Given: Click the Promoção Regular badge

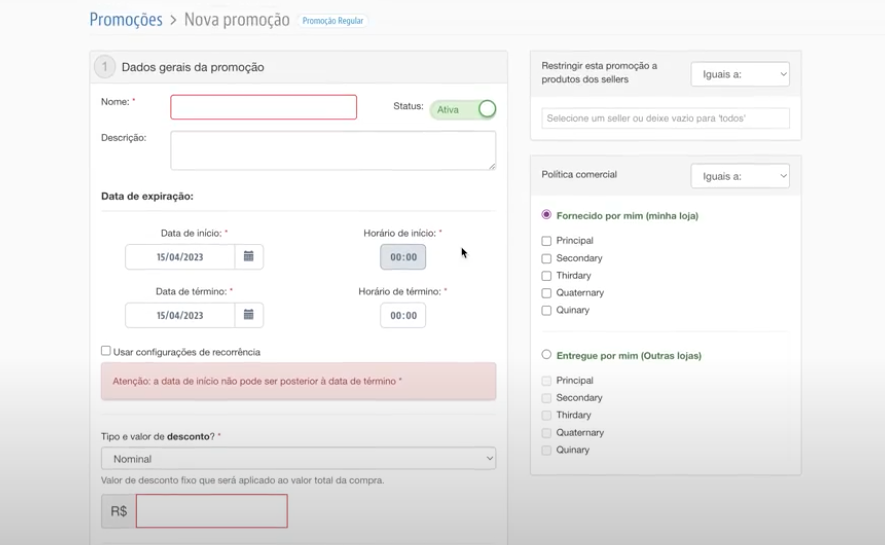Looking at the screenshot, I should [x=332, y=21].
